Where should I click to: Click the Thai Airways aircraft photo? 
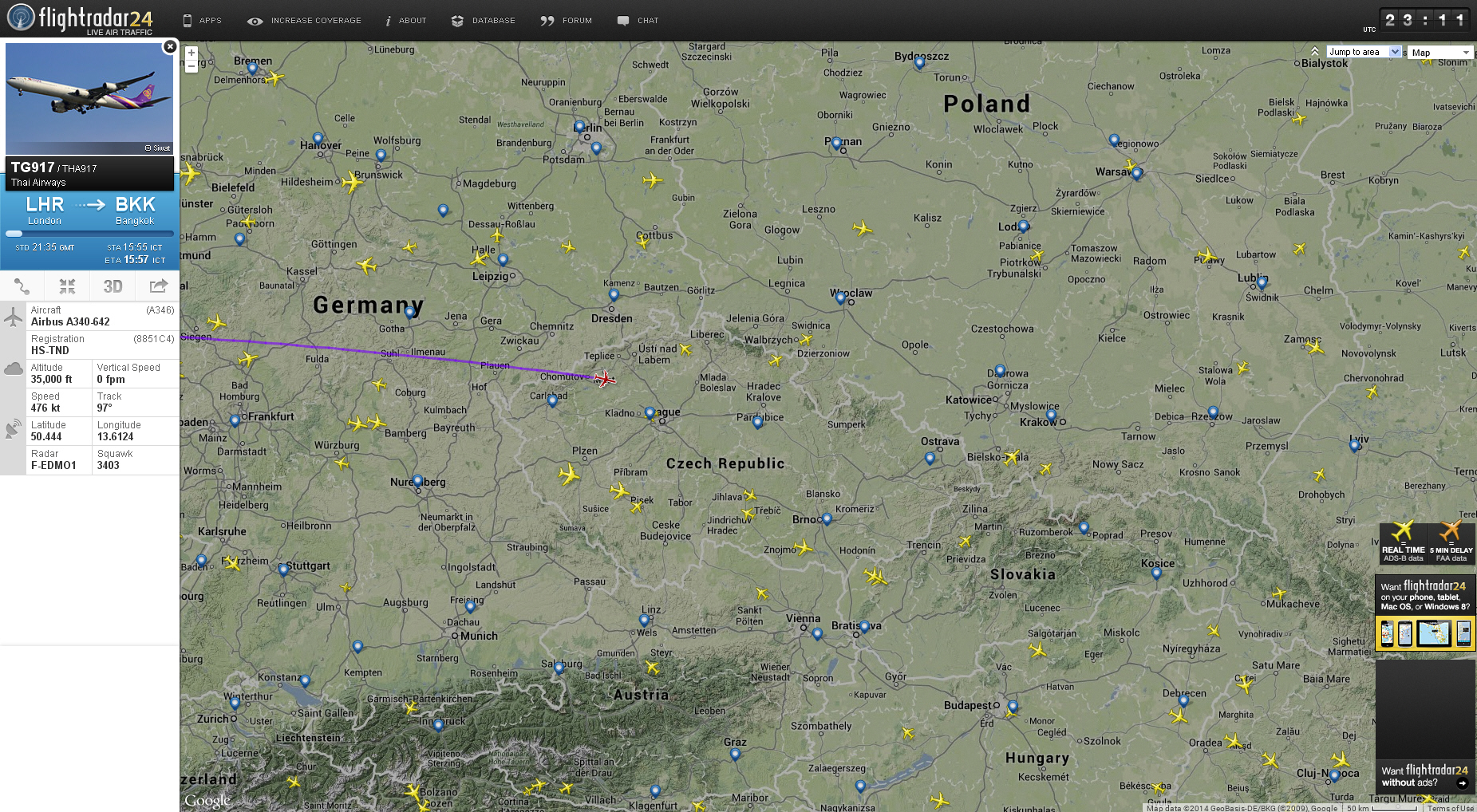(x=89, y=98)
